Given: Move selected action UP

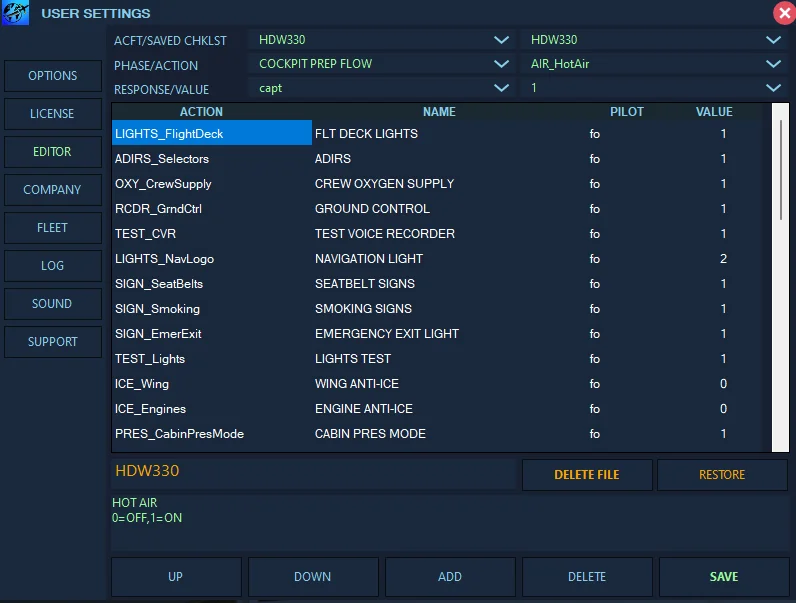Looking at the screenshot, I should click(x=176, y=577).
